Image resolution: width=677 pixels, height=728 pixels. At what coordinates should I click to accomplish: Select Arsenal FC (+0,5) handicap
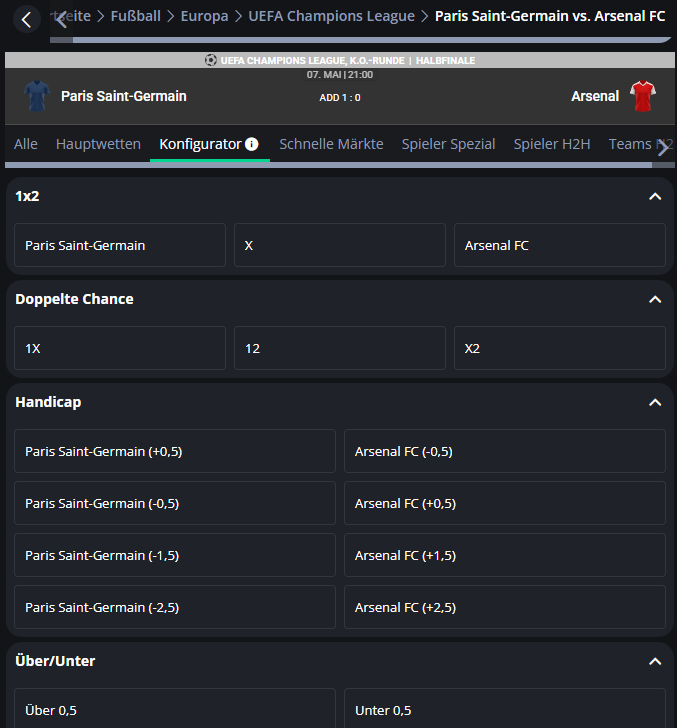[x=505, y=503]
